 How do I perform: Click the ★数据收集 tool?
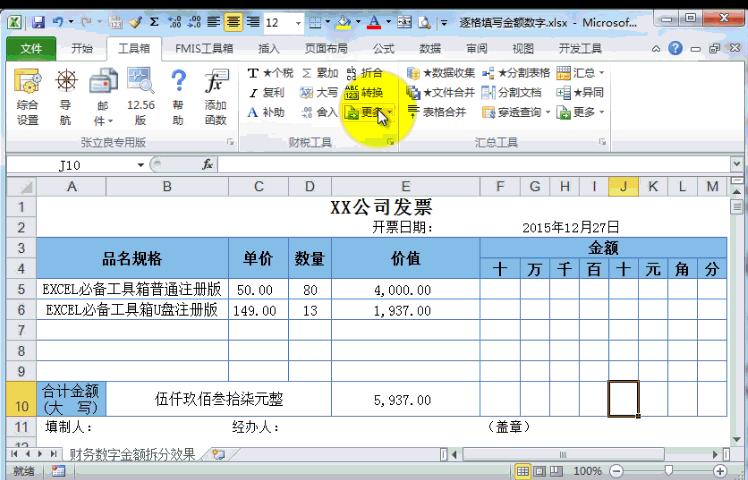click(x=441, y=73)
